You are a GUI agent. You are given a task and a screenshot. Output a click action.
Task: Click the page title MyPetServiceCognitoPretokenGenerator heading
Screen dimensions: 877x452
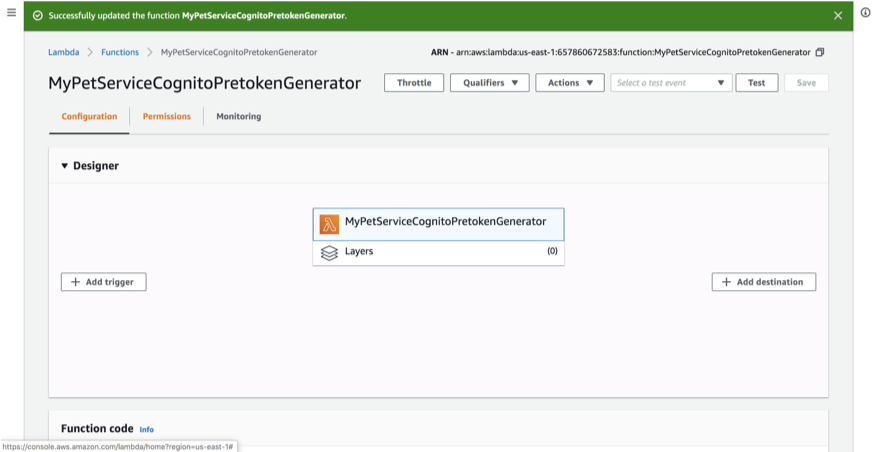(205, 83)
